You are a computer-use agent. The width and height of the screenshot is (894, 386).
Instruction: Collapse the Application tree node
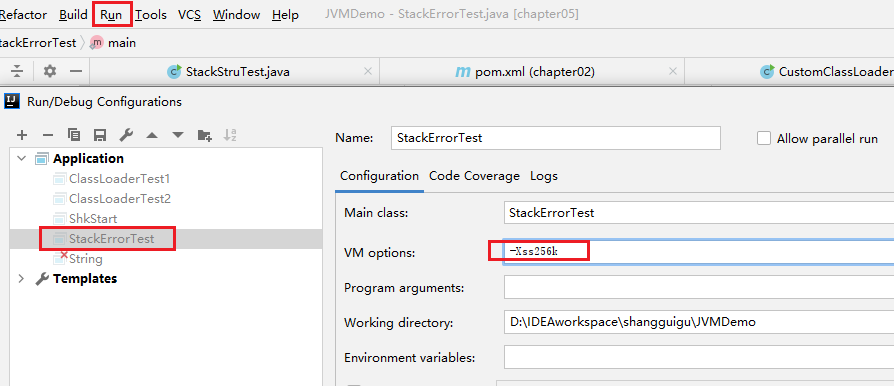22,159
